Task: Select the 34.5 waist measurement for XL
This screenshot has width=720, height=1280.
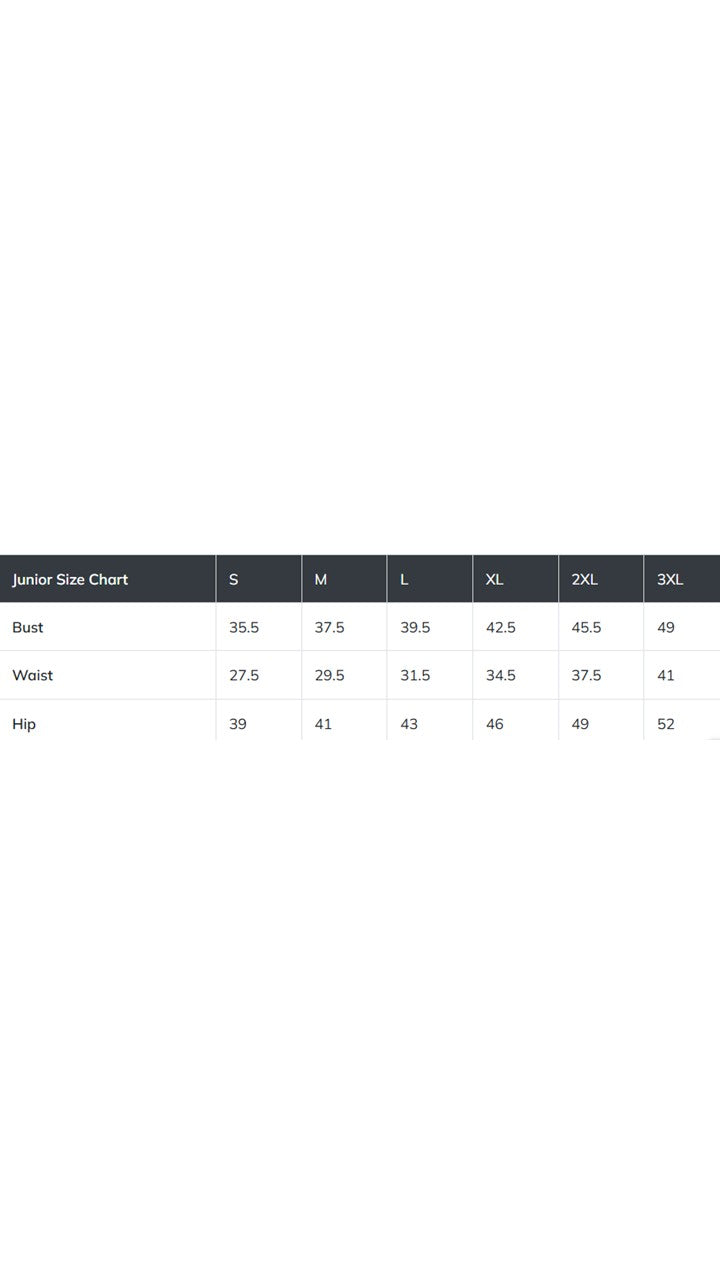Action: 501,676
